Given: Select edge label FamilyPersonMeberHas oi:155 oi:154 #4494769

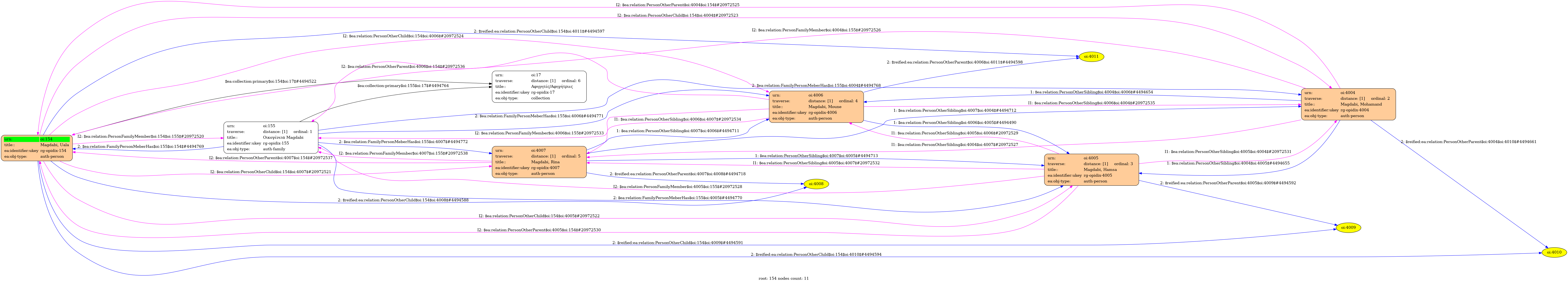Looking at the screenshot, I should pos(141,147).
